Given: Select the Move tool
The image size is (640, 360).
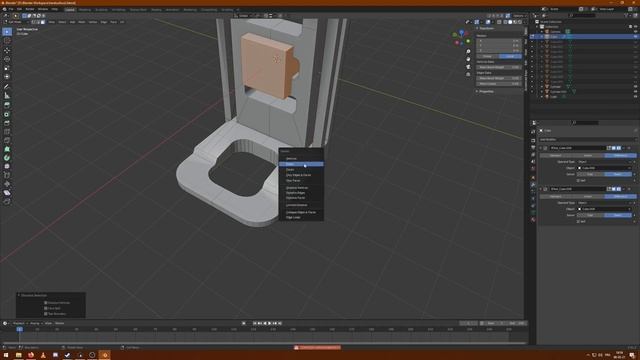Looking at the screenshot, I should pyautogui.click(x=7, y=51).
